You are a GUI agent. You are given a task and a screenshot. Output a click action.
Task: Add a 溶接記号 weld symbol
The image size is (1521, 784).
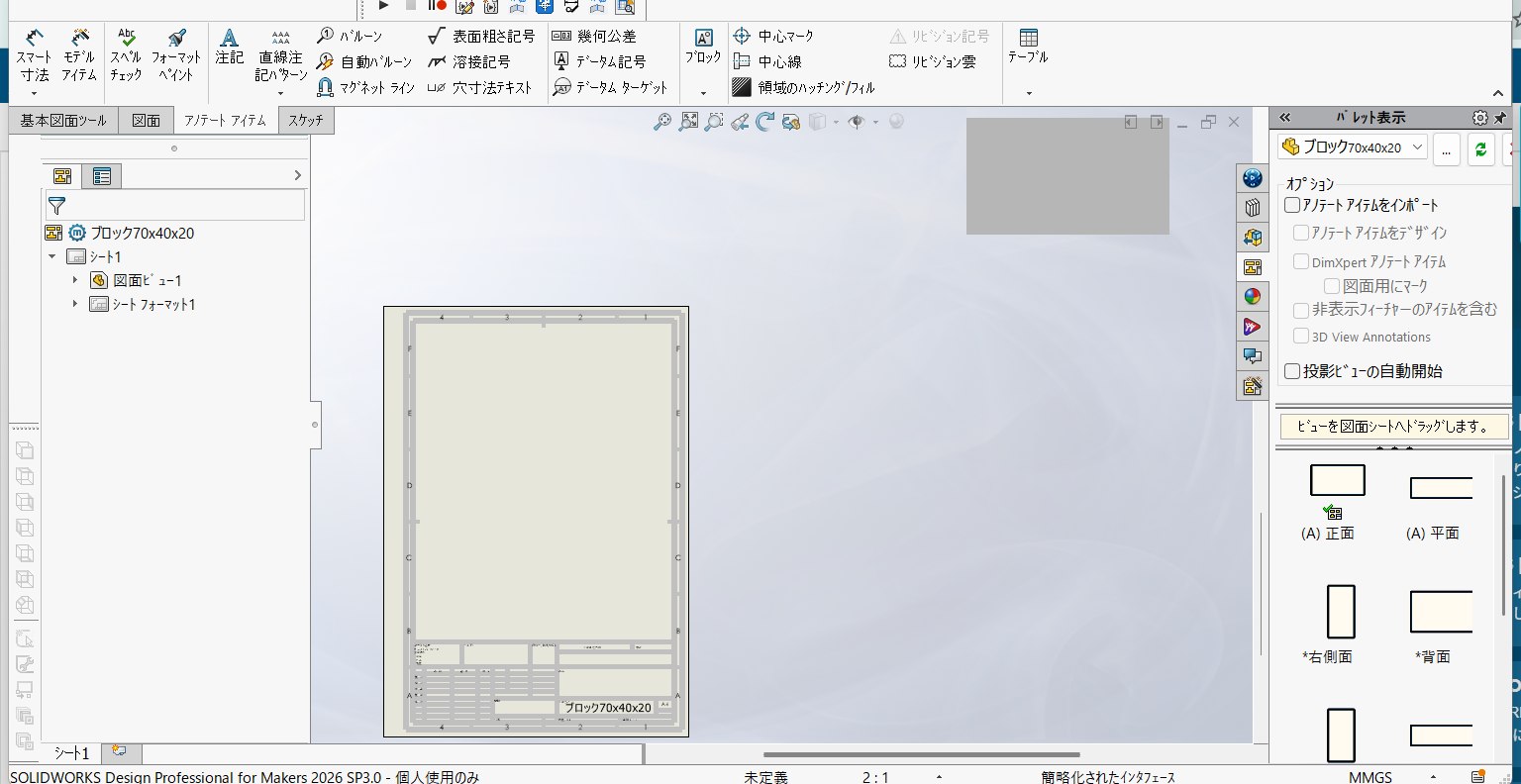468,61
